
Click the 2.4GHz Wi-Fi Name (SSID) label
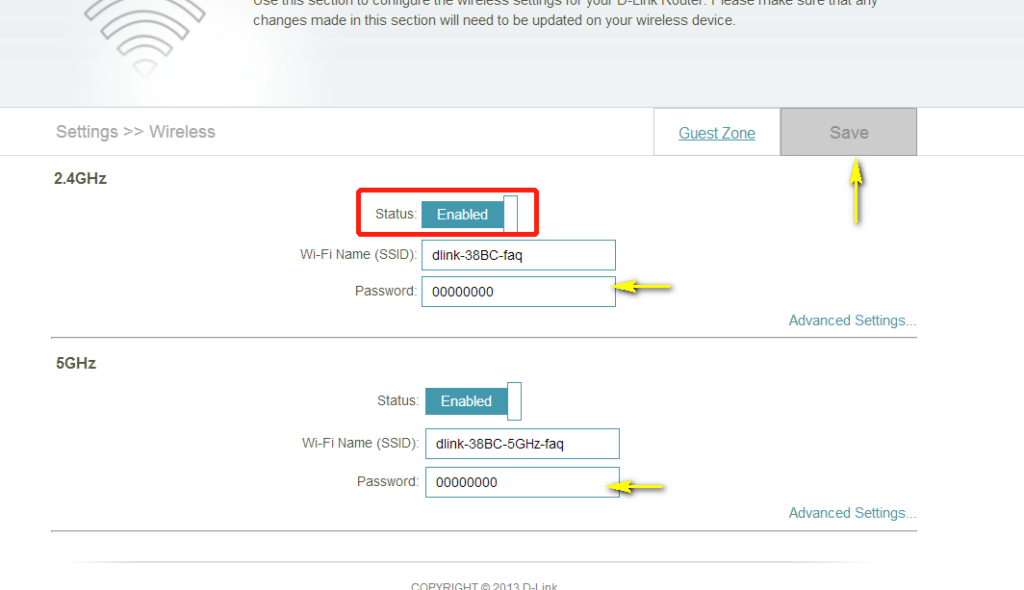pyautogui.click(x=358, y=255)
